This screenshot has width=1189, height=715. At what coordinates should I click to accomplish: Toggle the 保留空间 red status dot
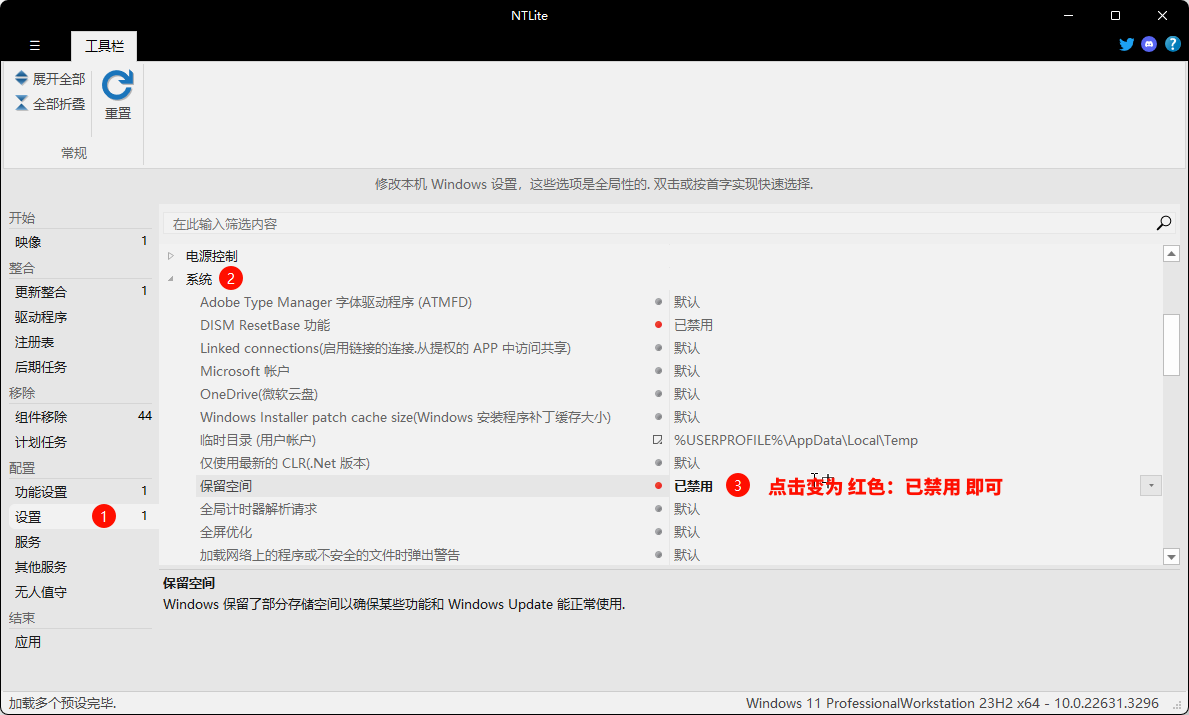[x=658, y=485]
